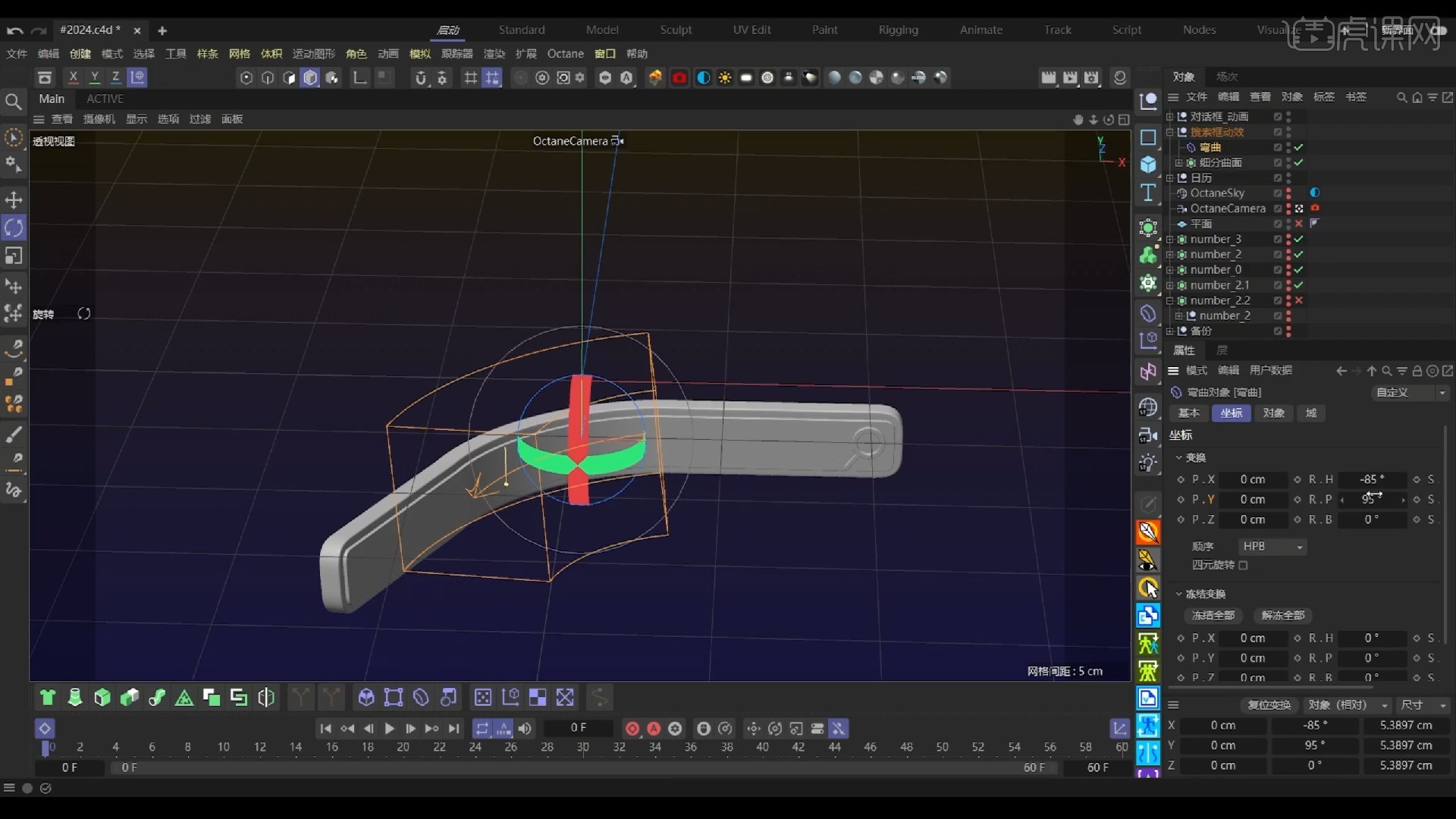Switch to the 对象 attribute tab
Viewport: 1456px width, 819px height.
[1273, 413]
